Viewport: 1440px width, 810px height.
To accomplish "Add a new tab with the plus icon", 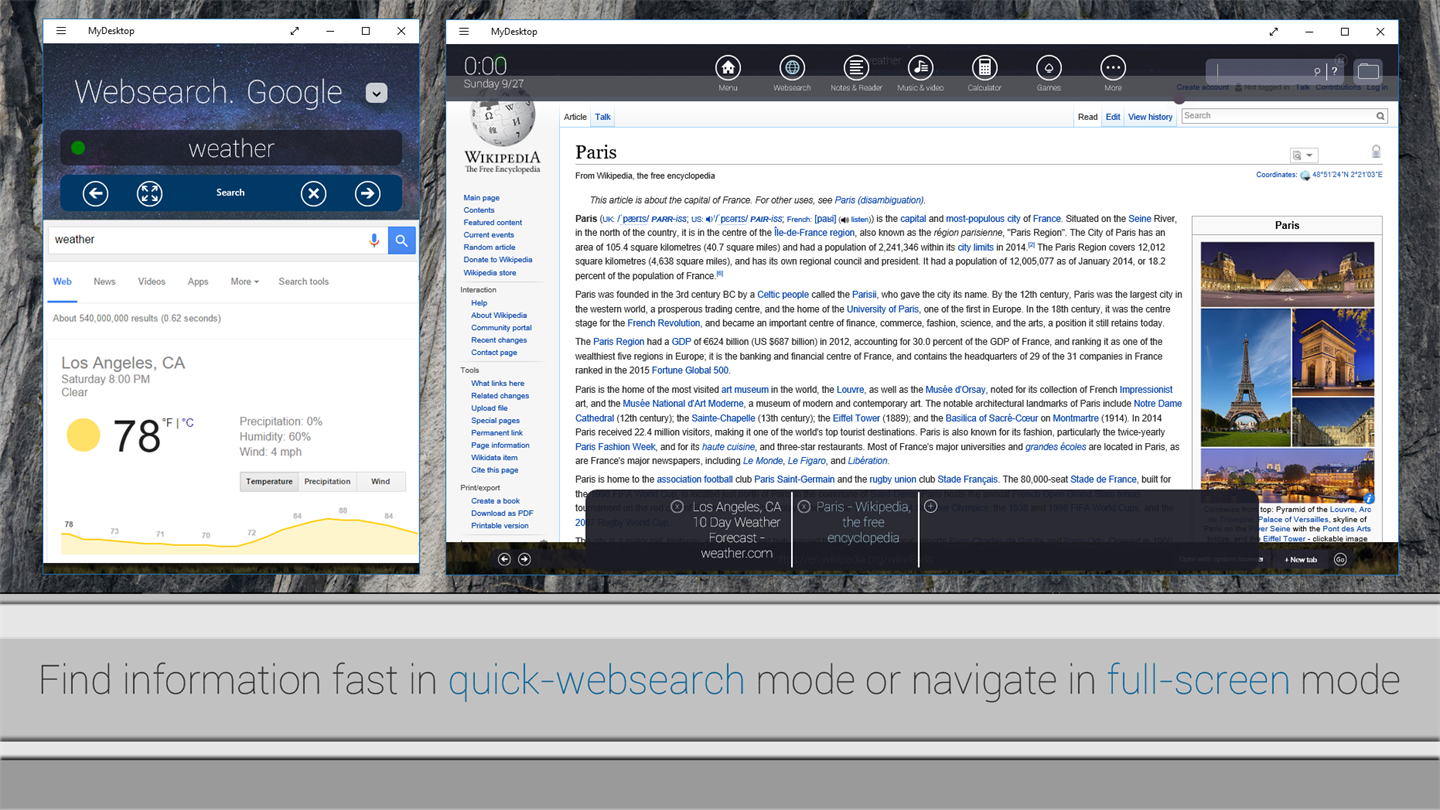I will tap(930, 507).
